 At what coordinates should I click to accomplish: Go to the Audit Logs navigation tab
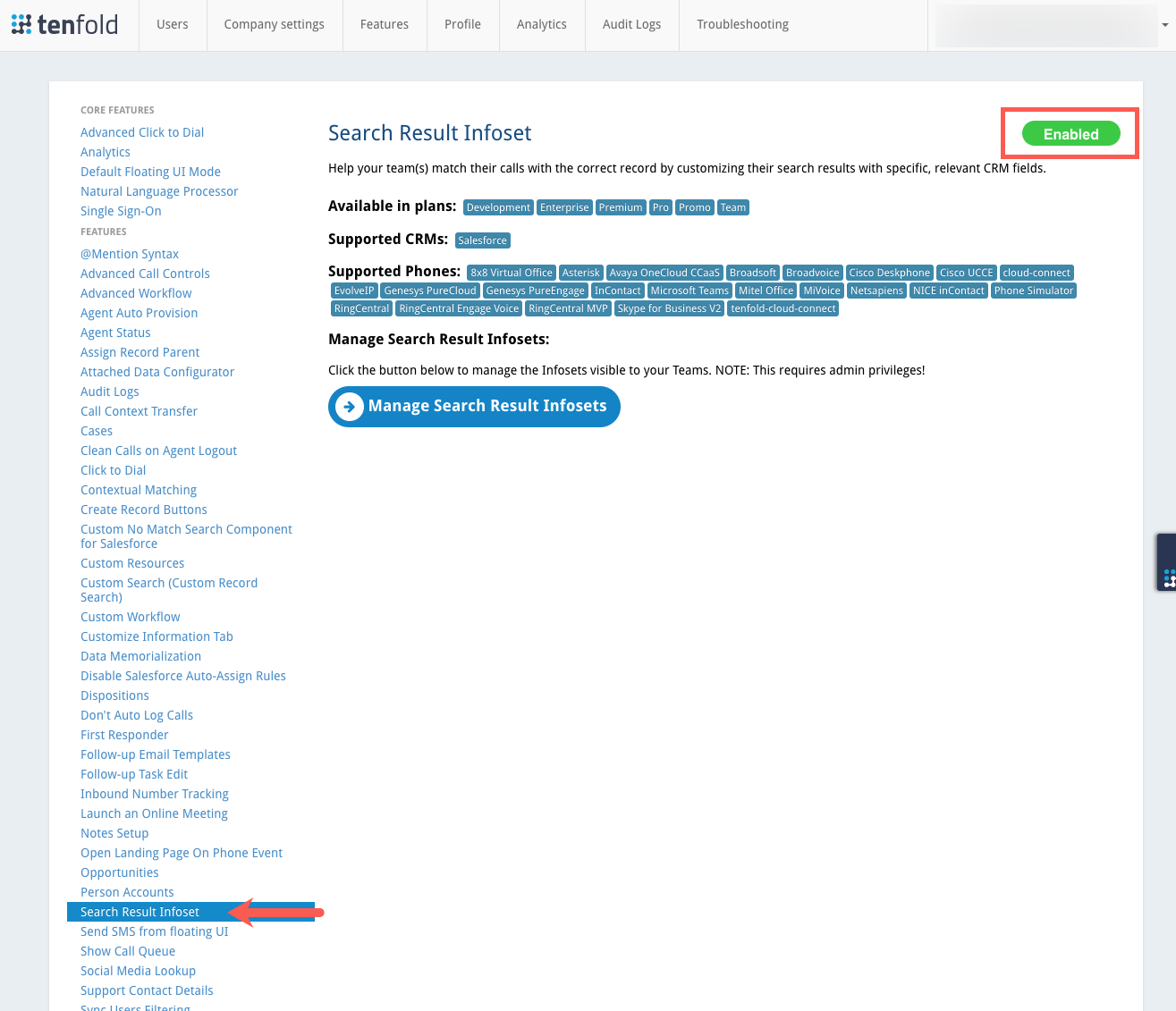[631, 25]
